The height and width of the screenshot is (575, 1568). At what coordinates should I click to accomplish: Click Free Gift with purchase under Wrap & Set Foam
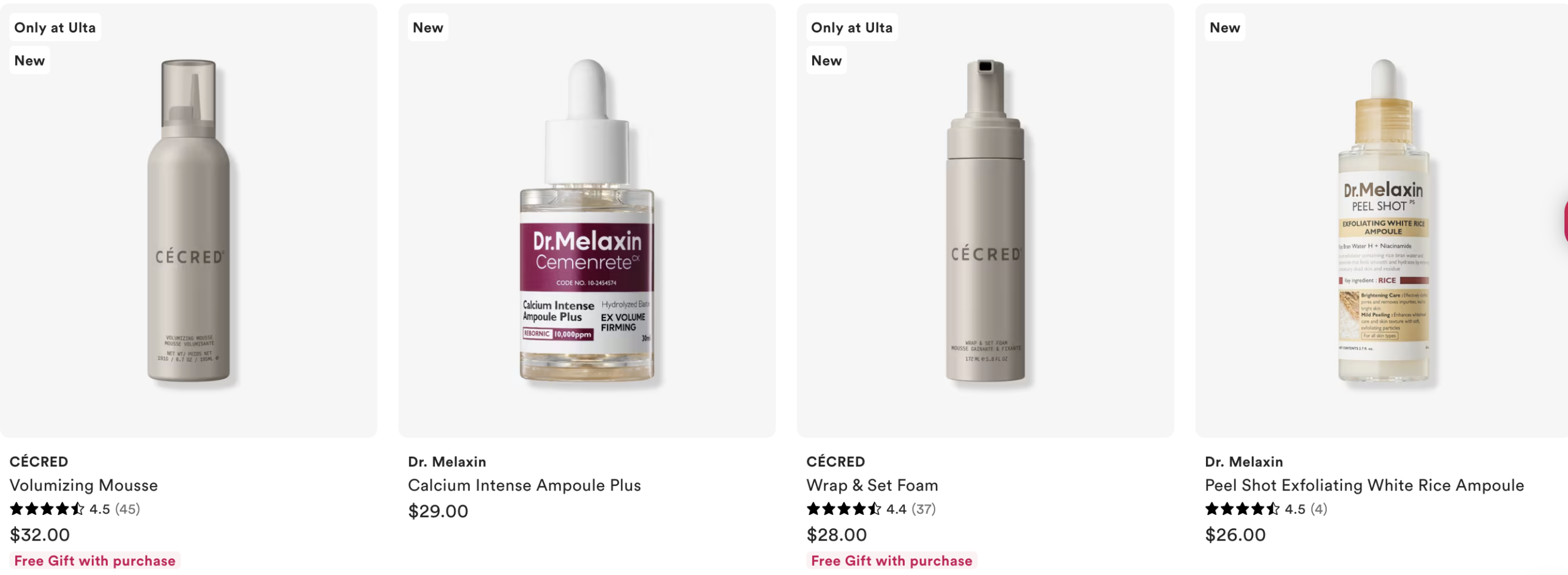[892, 560]
